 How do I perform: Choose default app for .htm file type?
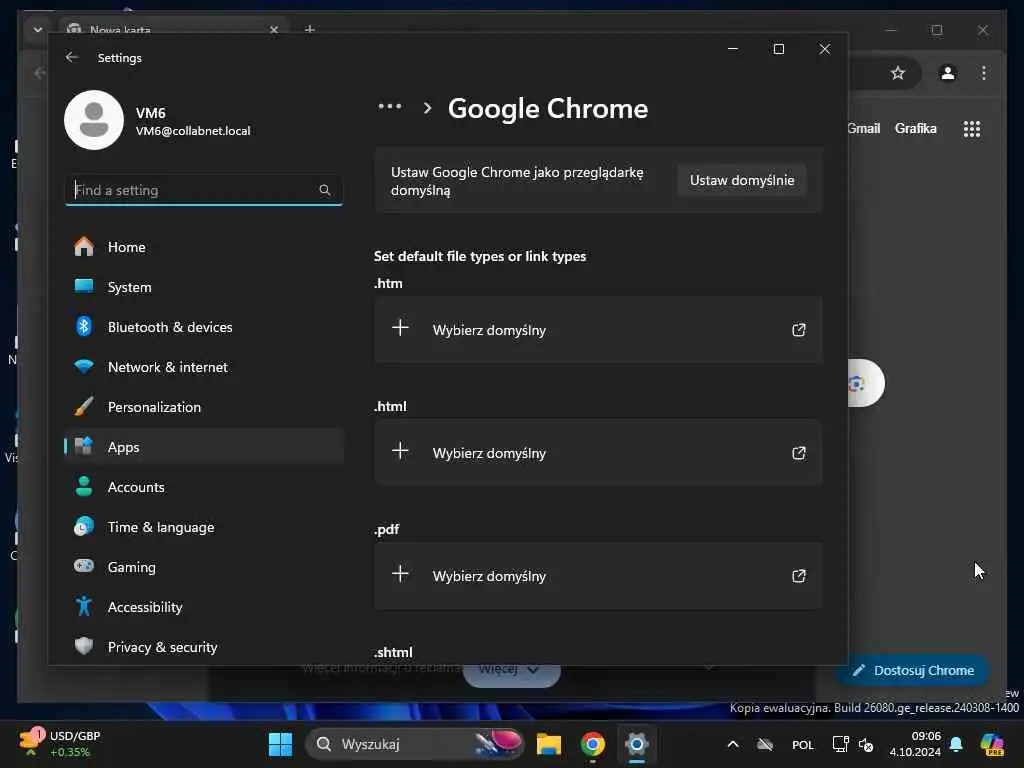tap(598, 330)
